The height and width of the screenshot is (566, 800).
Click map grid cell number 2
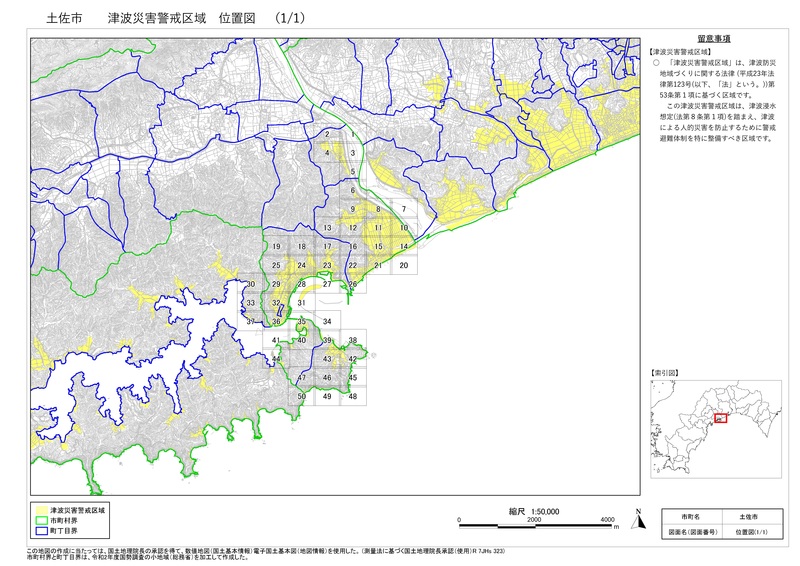click(327, 133)
